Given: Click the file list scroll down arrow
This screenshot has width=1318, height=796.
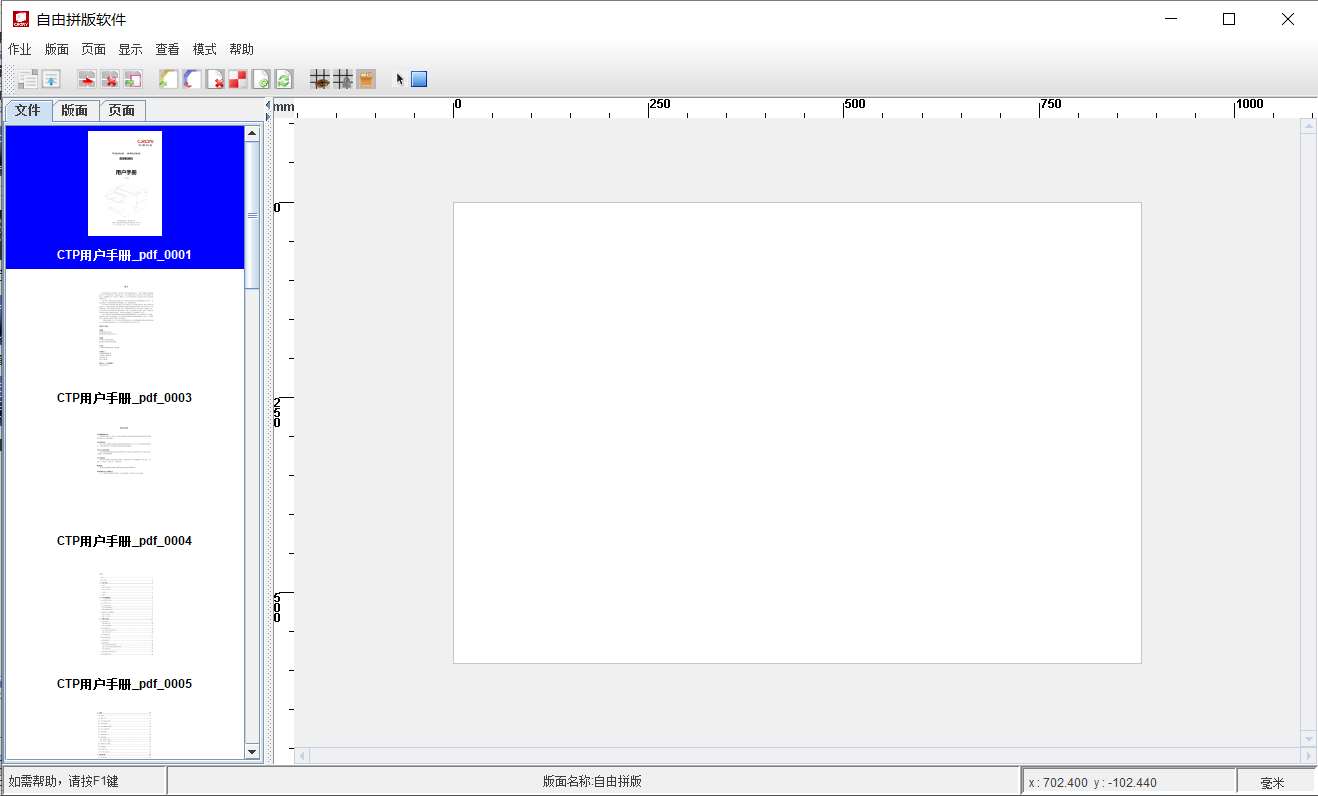Looking at the screenshot, I should point(252,751).
